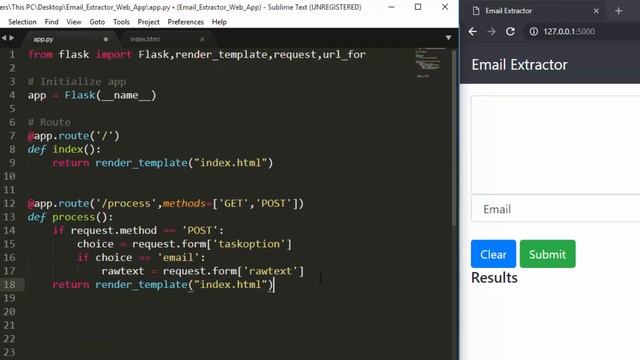Click the site information icon in address bar

pos(533,31)
